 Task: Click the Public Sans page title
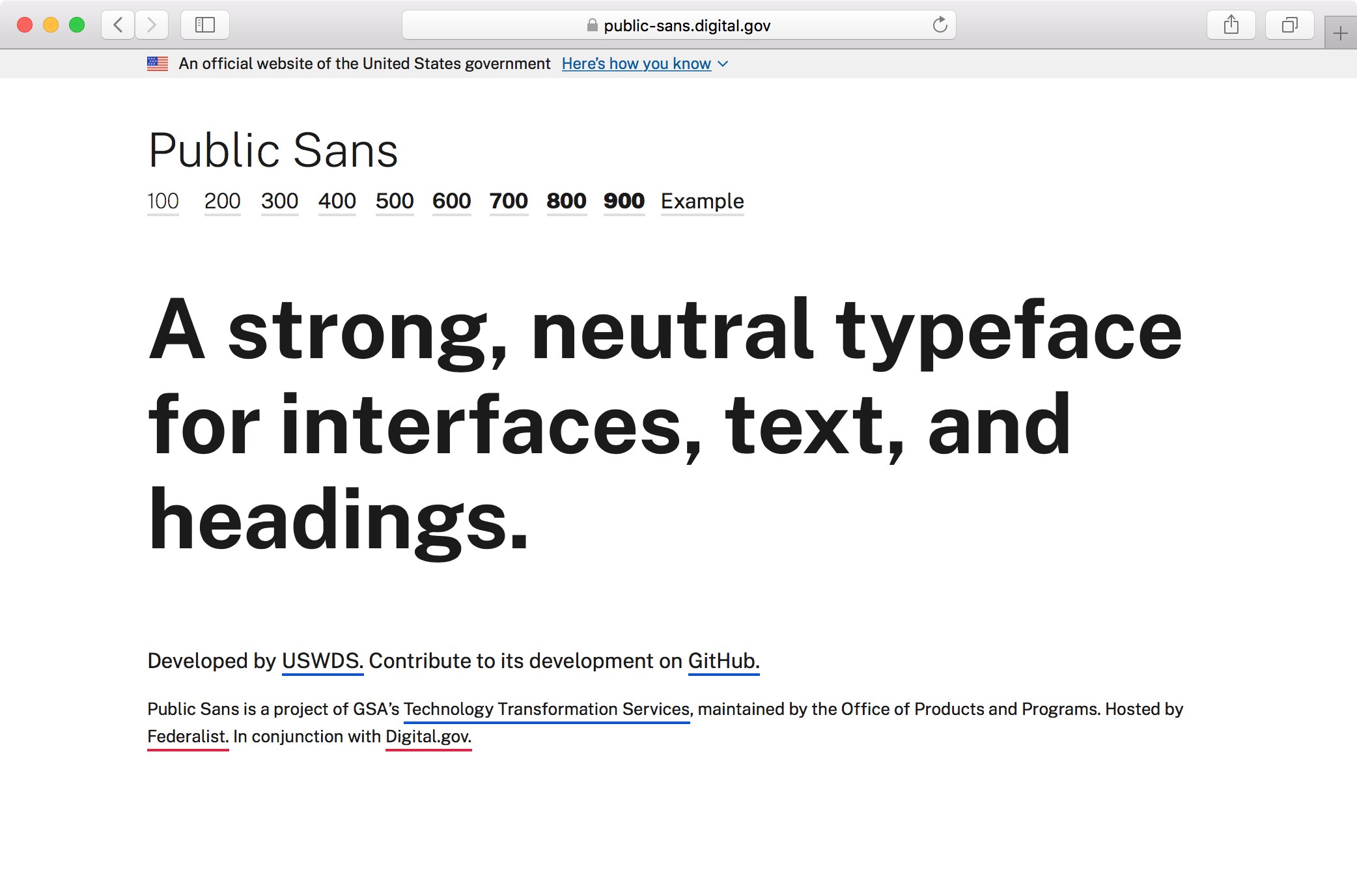(x=273, y=150)
